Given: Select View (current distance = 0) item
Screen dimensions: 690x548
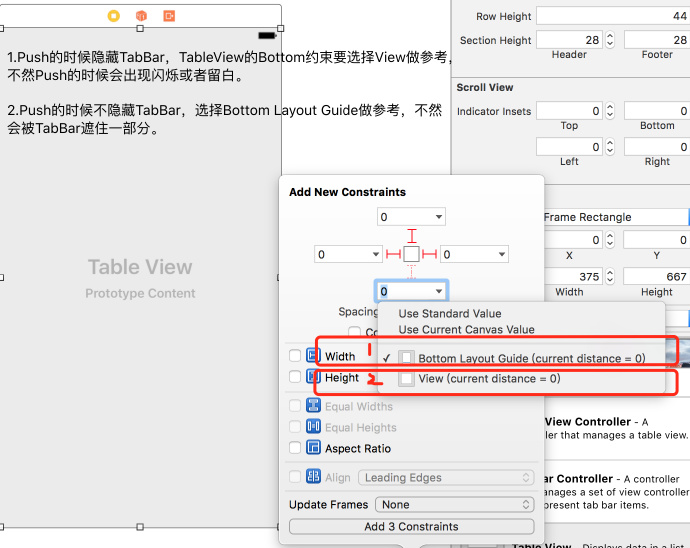Looking at the screenshot, I should pyautogui.click(x=522, y=379).
